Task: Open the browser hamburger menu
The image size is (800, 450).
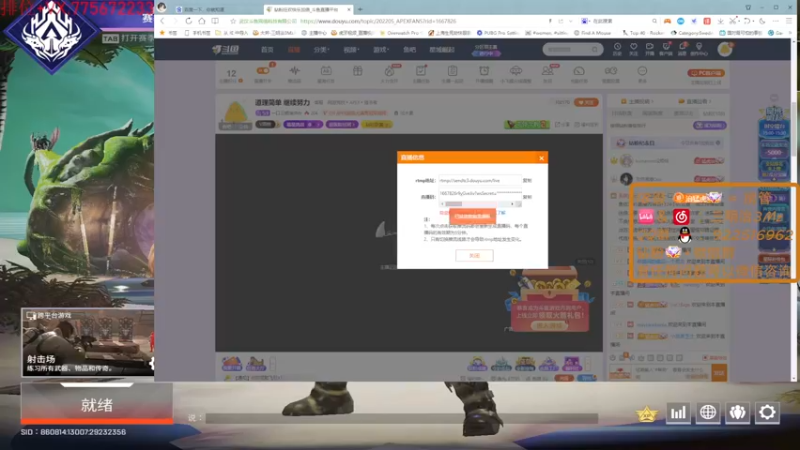Action: pyautogui.click(x=788, y=21)
